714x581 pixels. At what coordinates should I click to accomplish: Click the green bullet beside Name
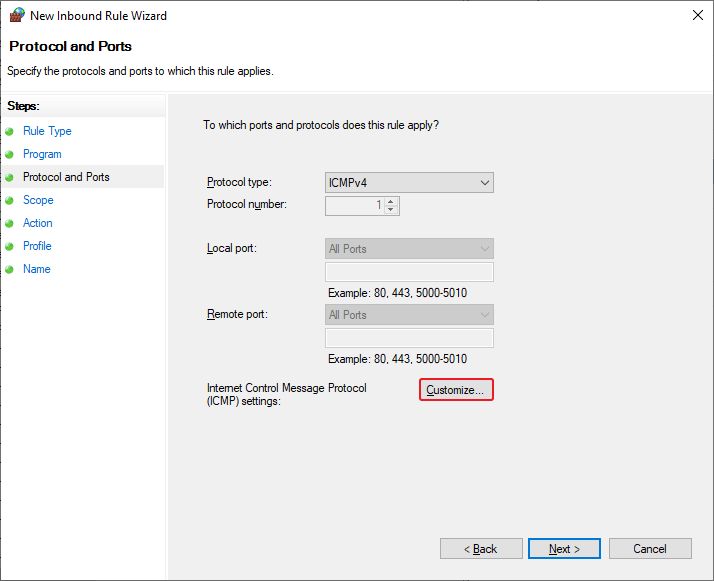(10, 269)
